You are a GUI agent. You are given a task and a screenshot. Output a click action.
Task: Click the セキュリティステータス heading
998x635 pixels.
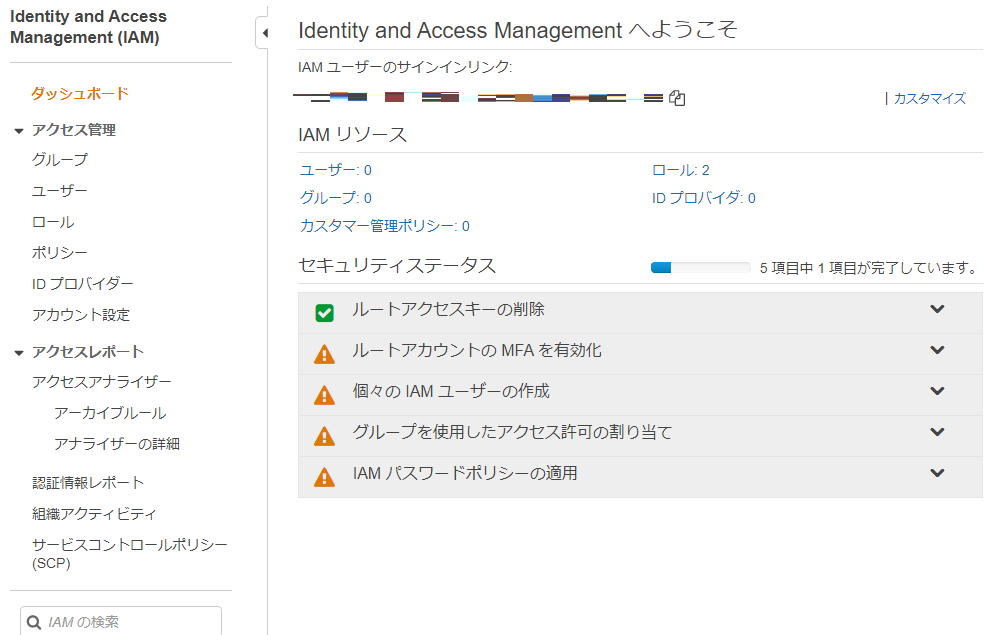[x=397, y=266]
